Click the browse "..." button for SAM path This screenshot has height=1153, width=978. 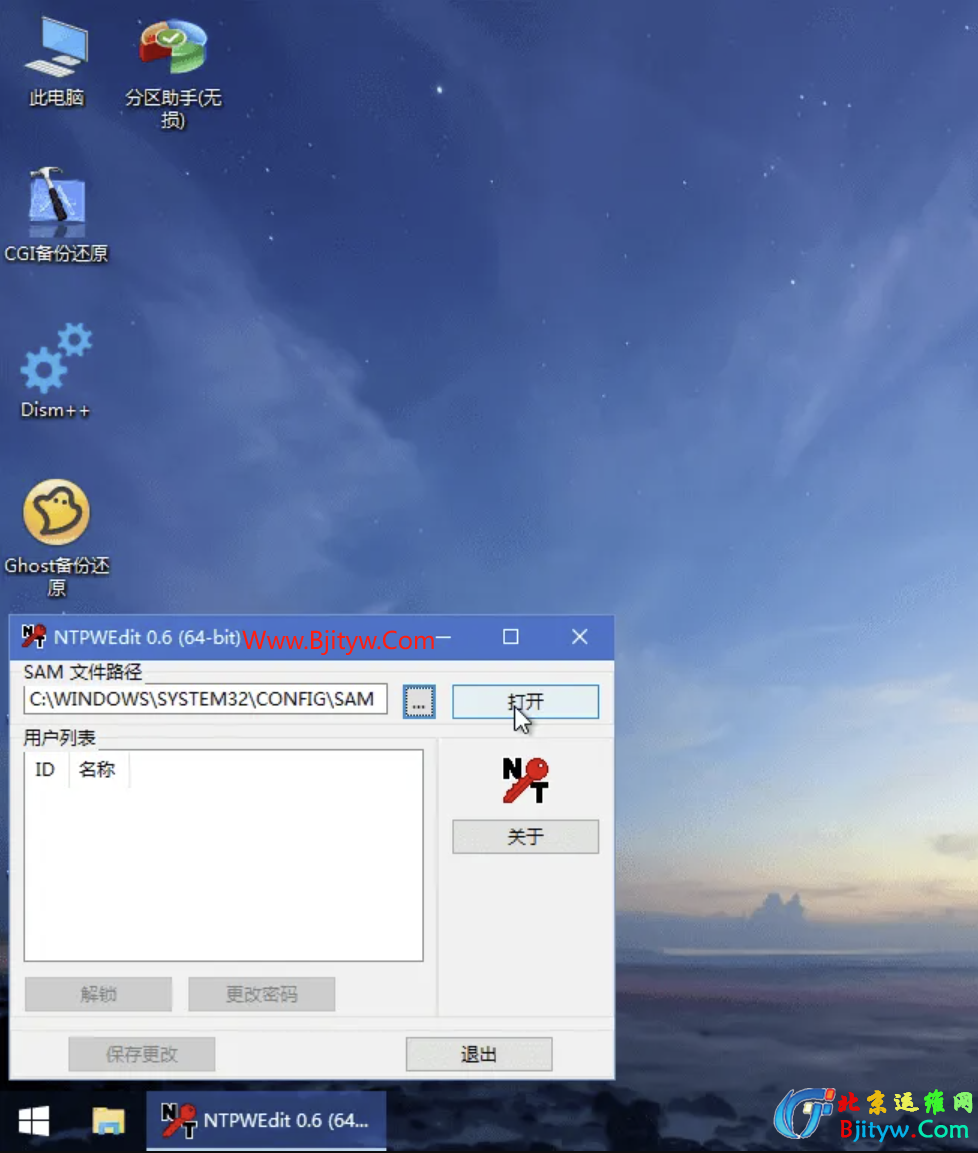(x=419, y=701)
